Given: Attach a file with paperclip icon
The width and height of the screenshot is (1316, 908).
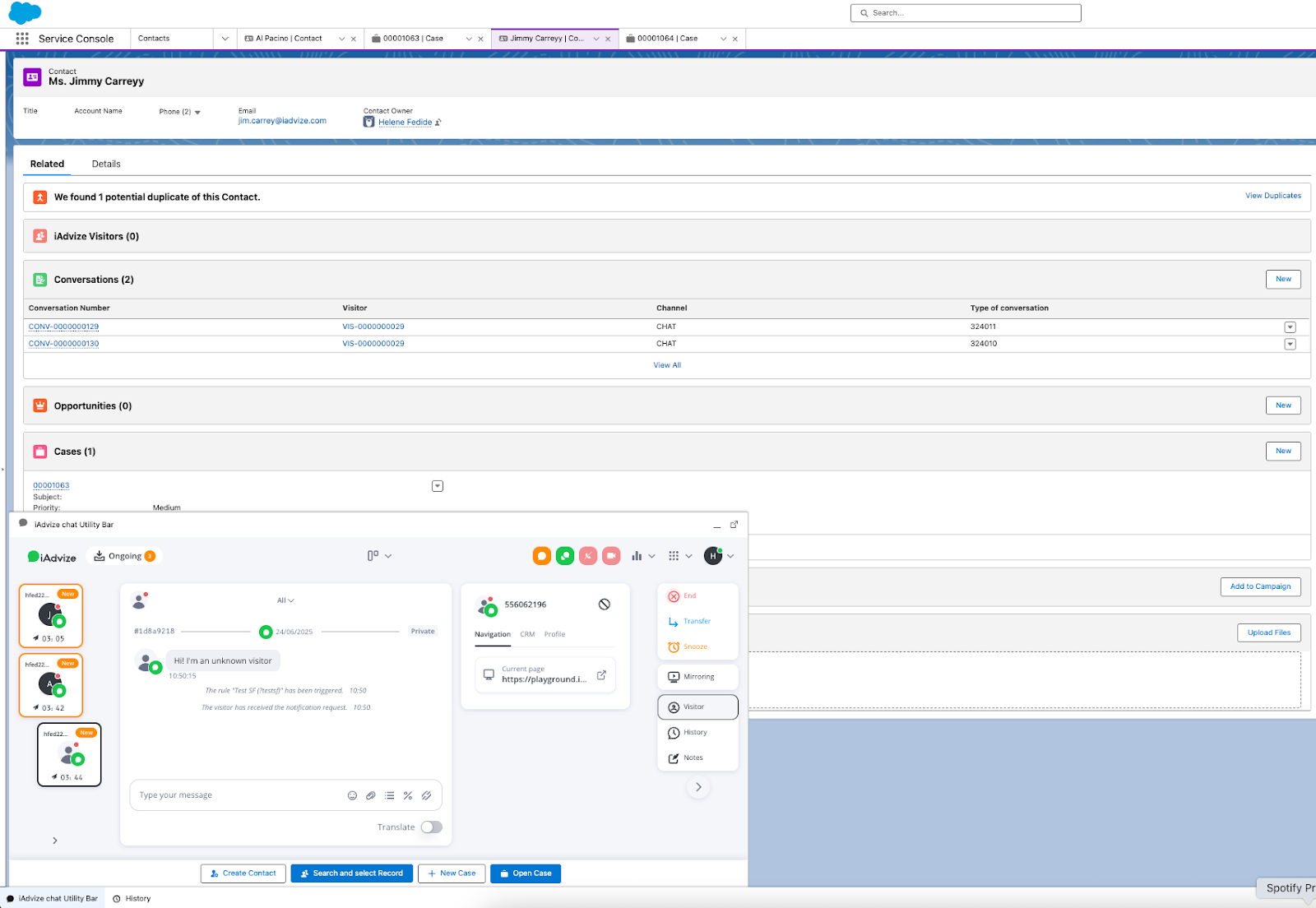Looking at the screenshot, I should click(x=371, y=795).
